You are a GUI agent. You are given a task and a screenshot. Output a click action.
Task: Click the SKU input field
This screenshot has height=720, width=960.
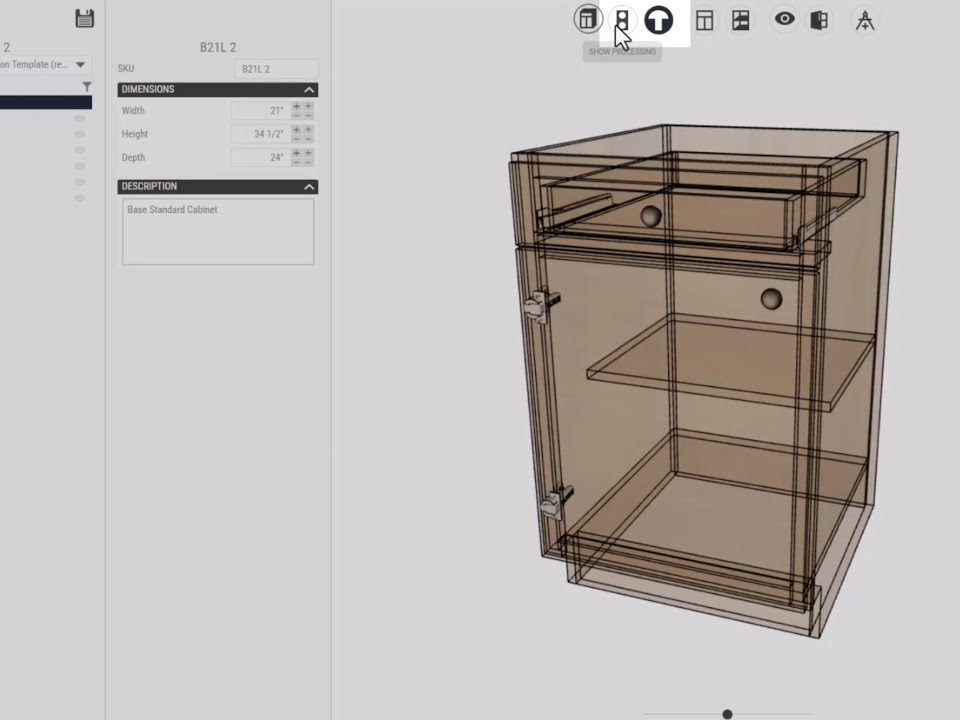(x=275, y=69)
